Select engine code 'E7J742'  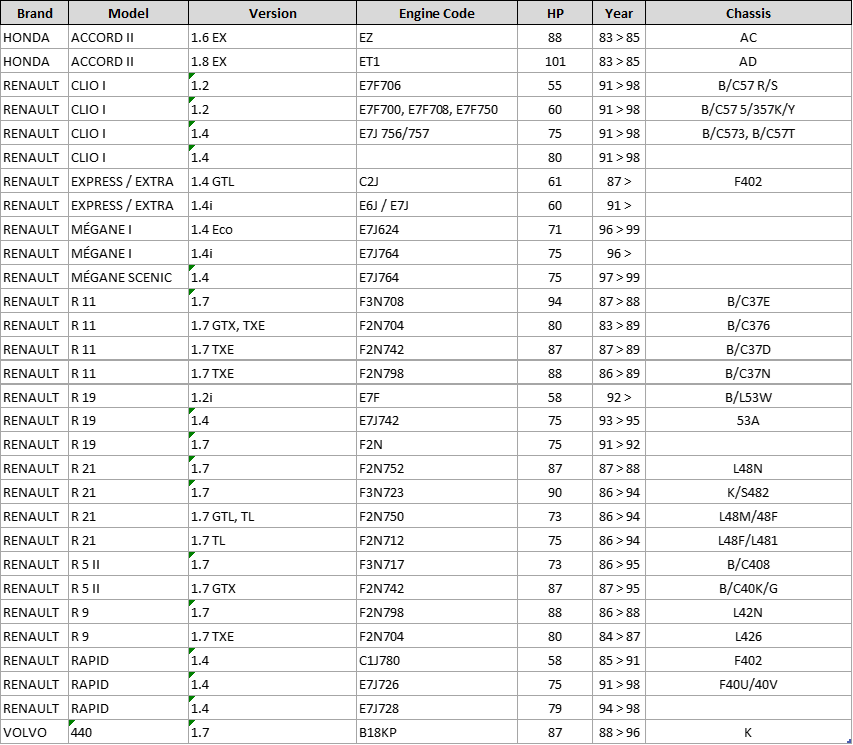tap(437, 420)
